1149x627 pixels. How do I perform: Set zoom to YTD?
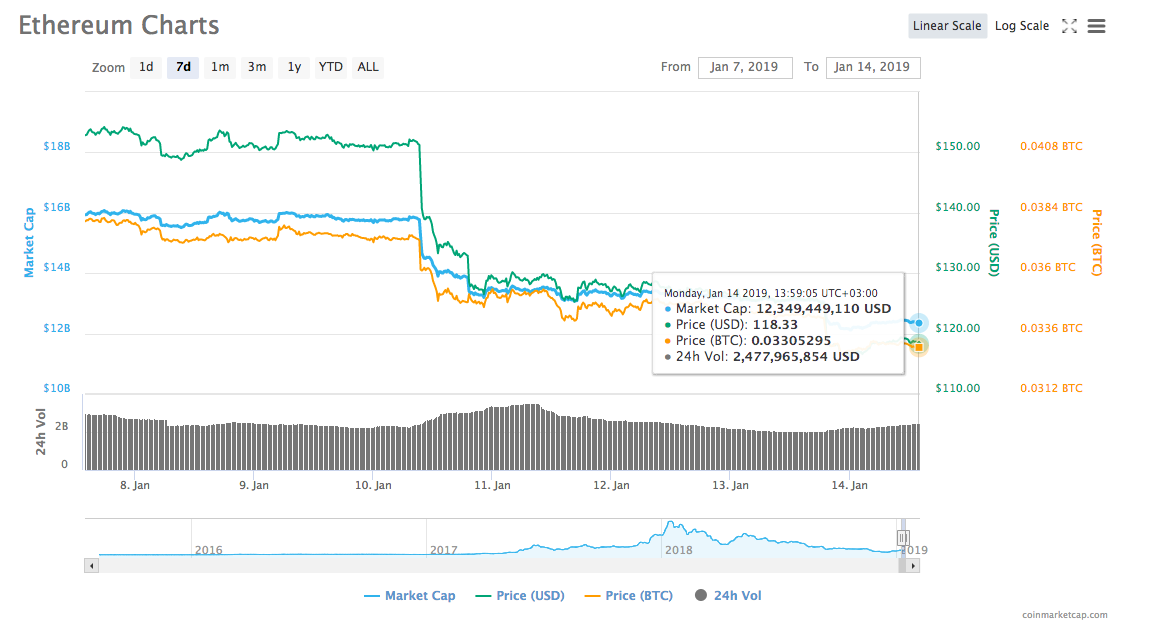click(330, 67)
